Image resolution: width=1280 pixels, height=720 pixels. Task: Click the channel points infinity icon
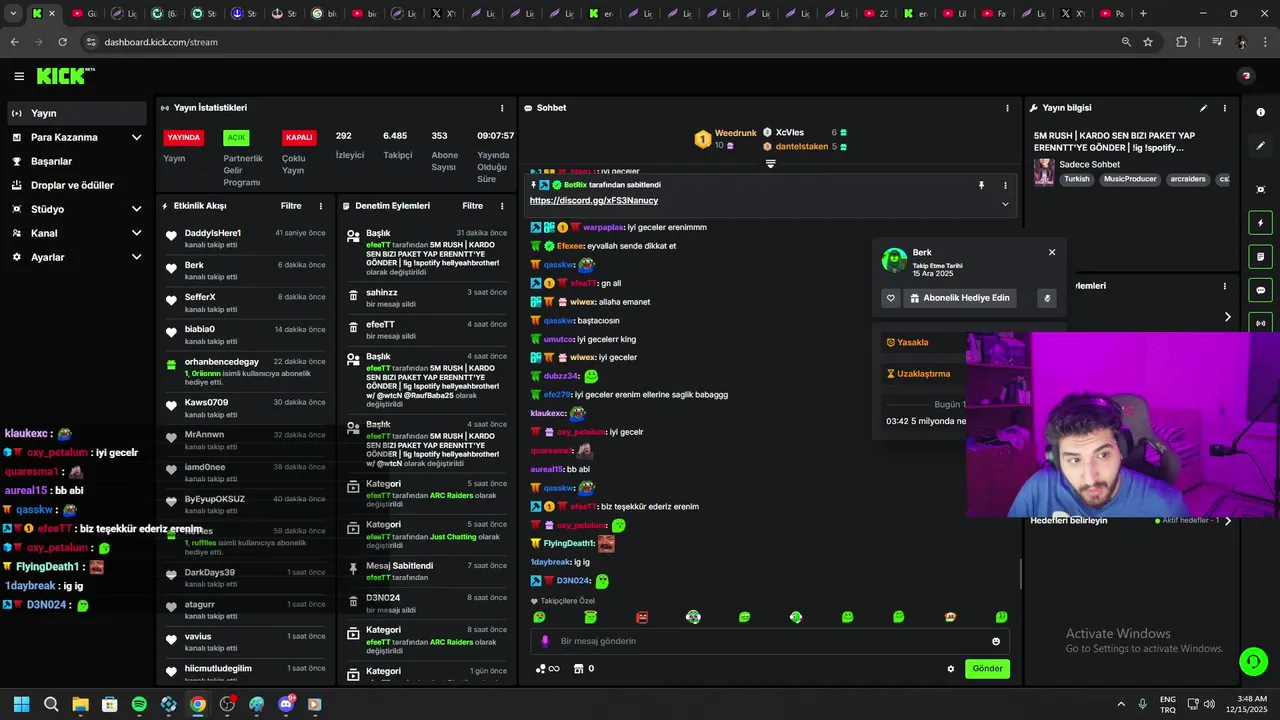548,669
